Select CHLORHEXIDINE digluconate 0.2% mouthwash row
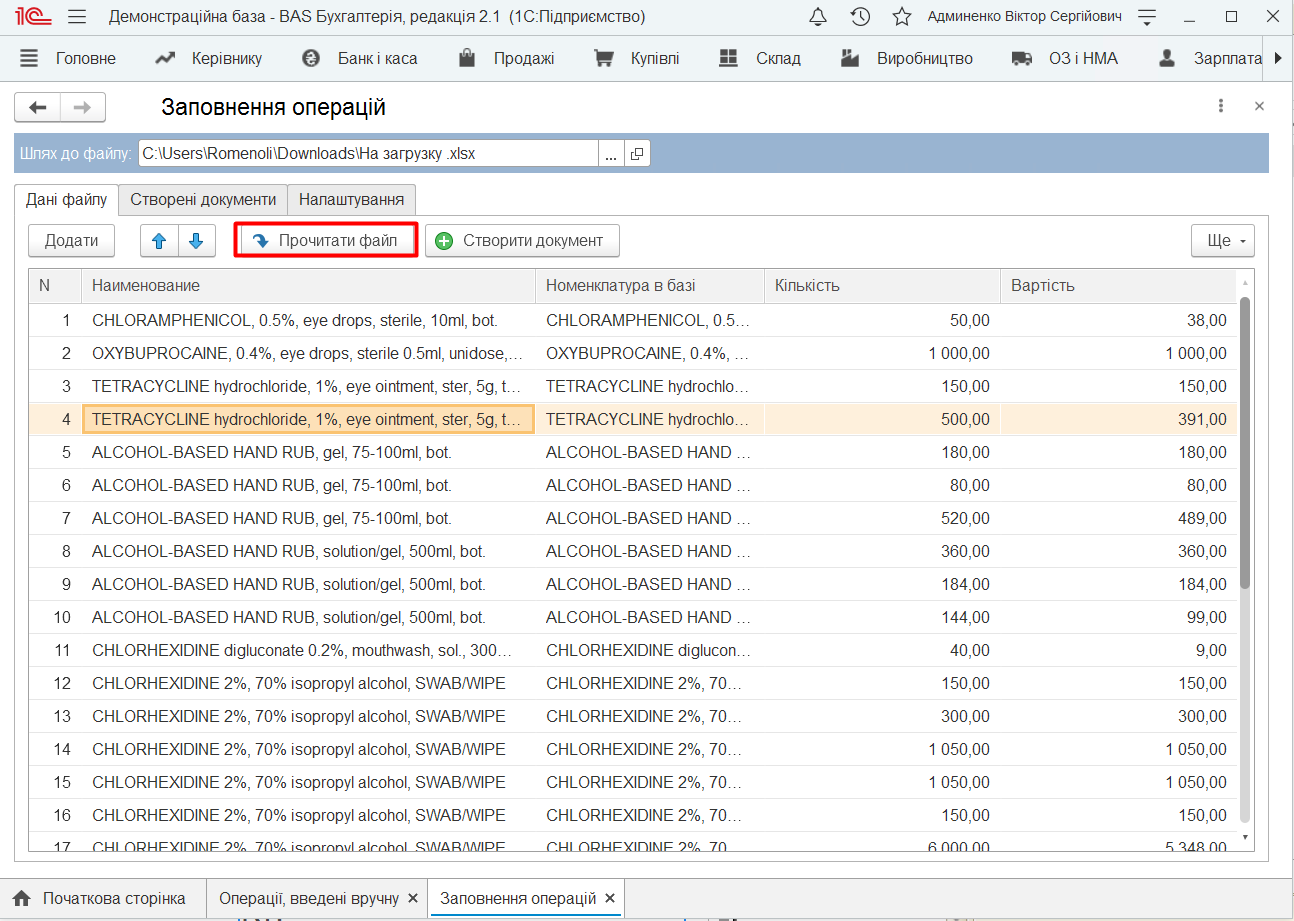 (x=633, y=650)
